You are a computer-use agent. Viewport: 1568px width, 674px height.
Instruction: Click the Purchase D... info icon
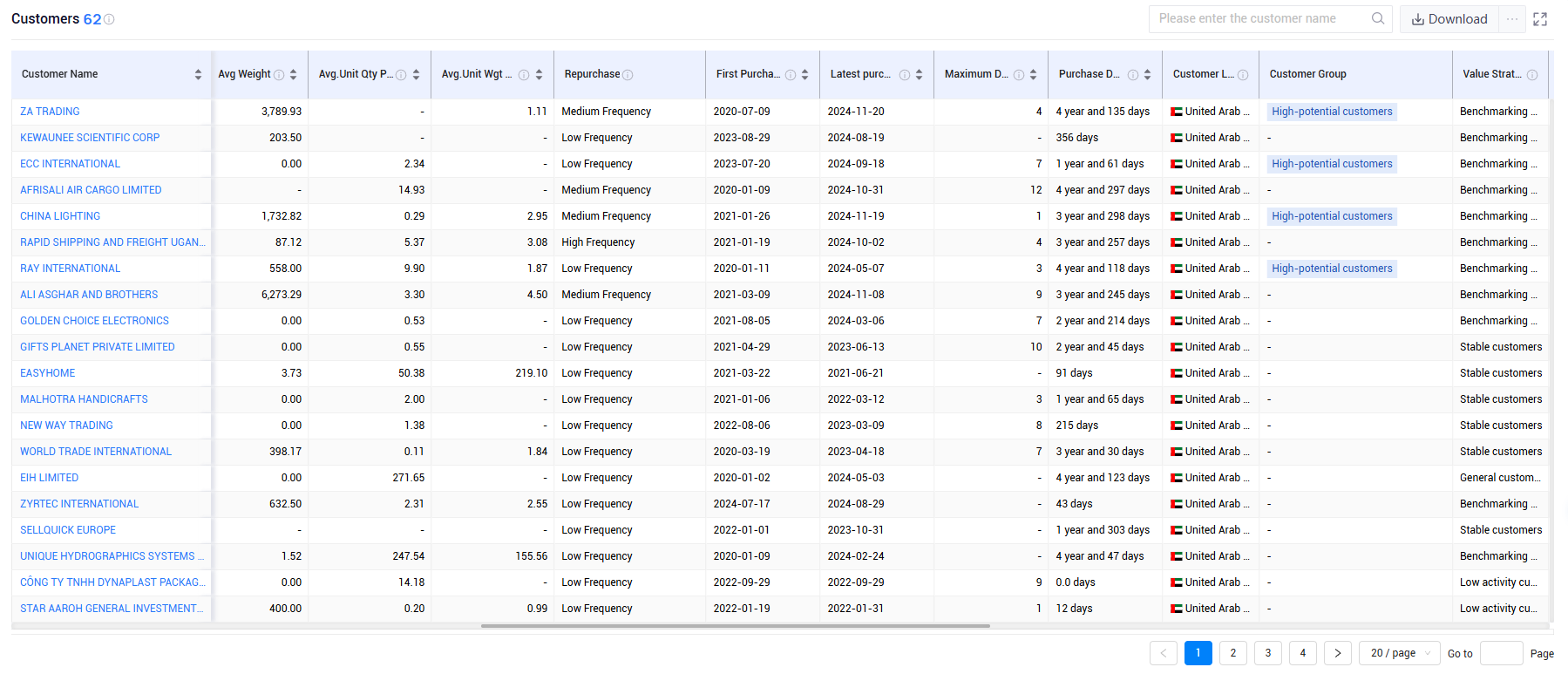1133,75
